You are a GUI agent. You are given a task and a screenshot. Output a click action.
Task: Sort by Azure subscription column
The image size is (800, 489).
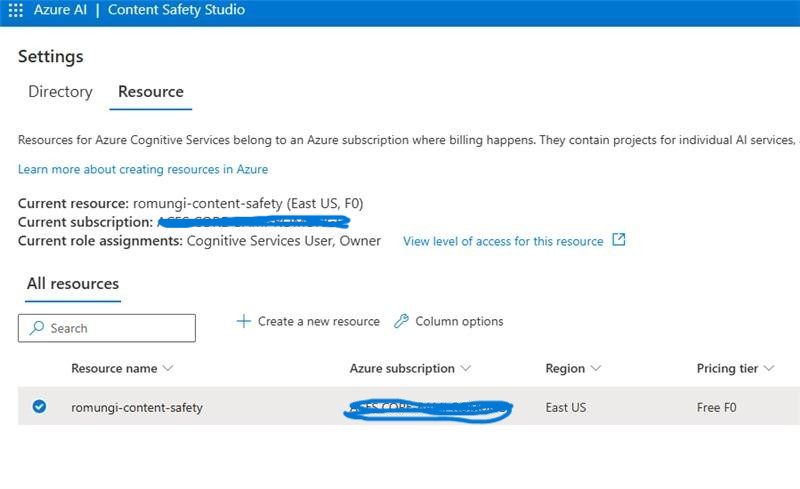click(x=402, y=369)
